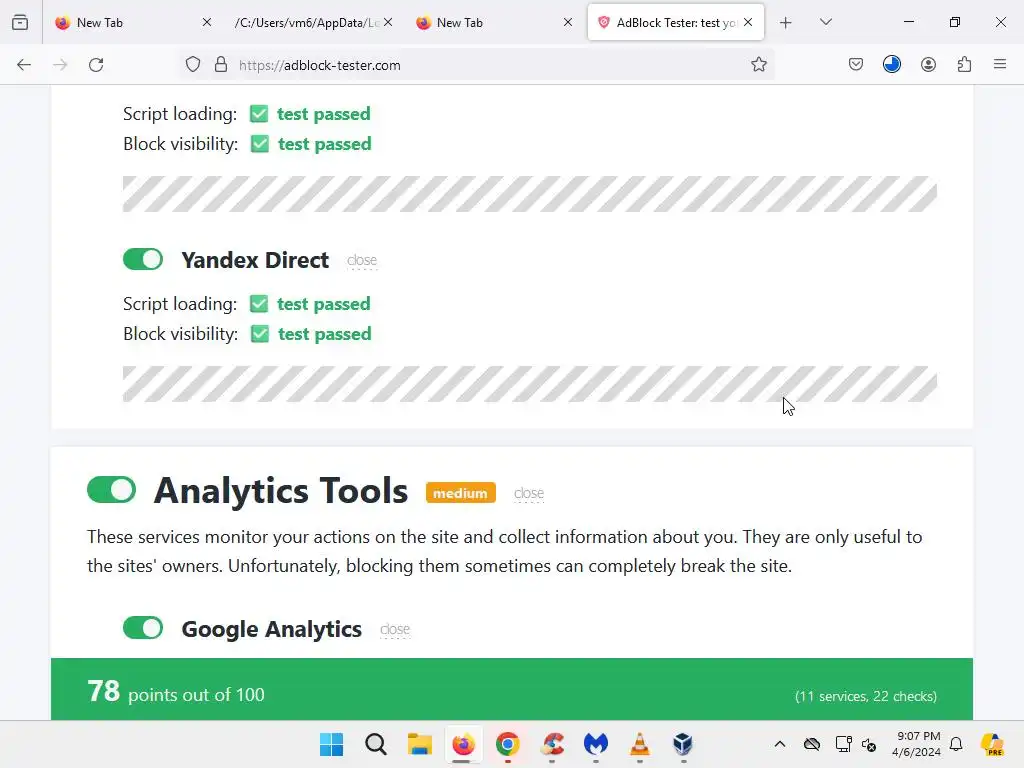Click the Analytics Tools heading

pyautogui.click(x=281, y=490)
